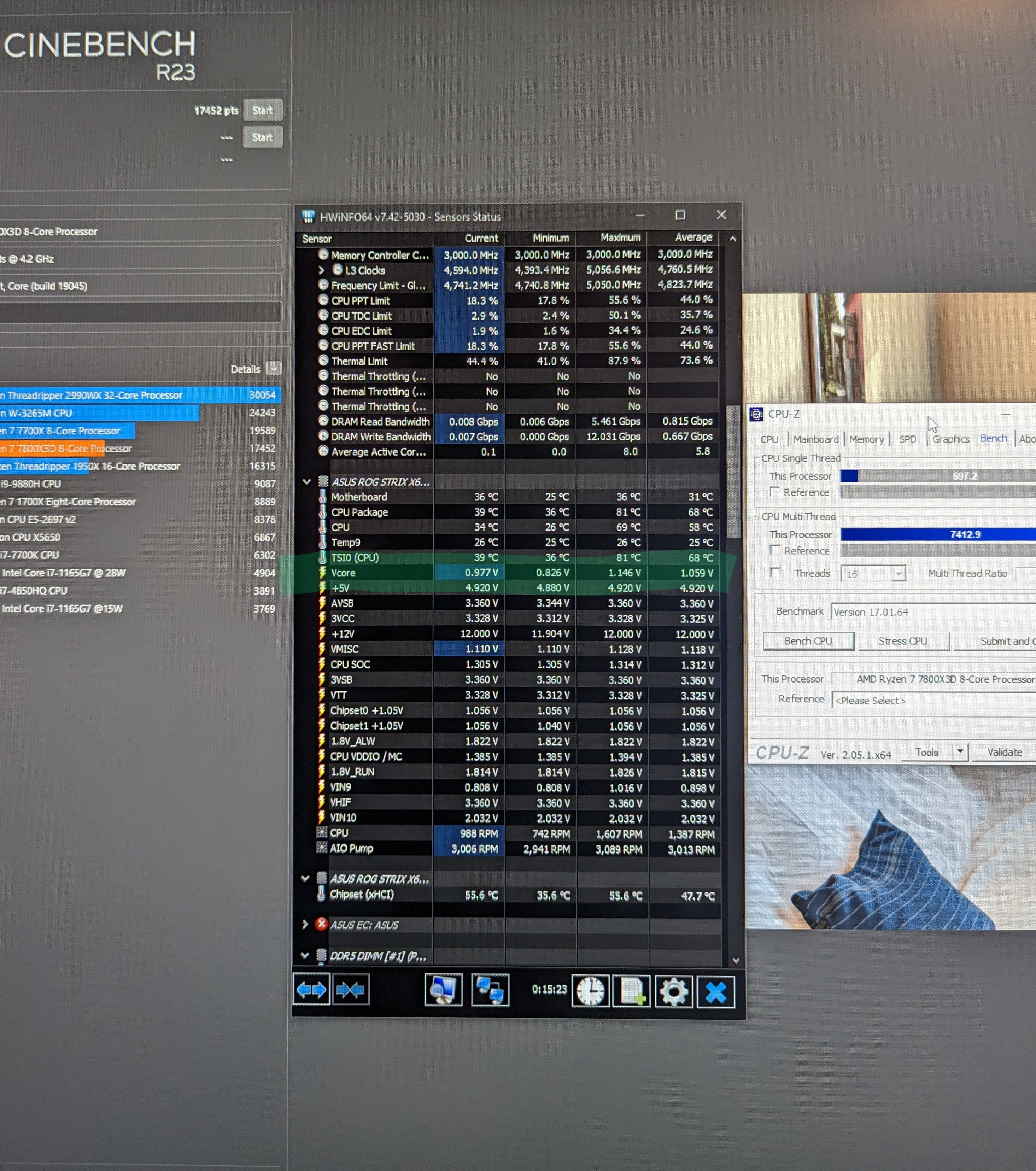The image size is (1036, 1171).
Task: Open HWiNFO remote network computers icon
Action: coord(490,990)
